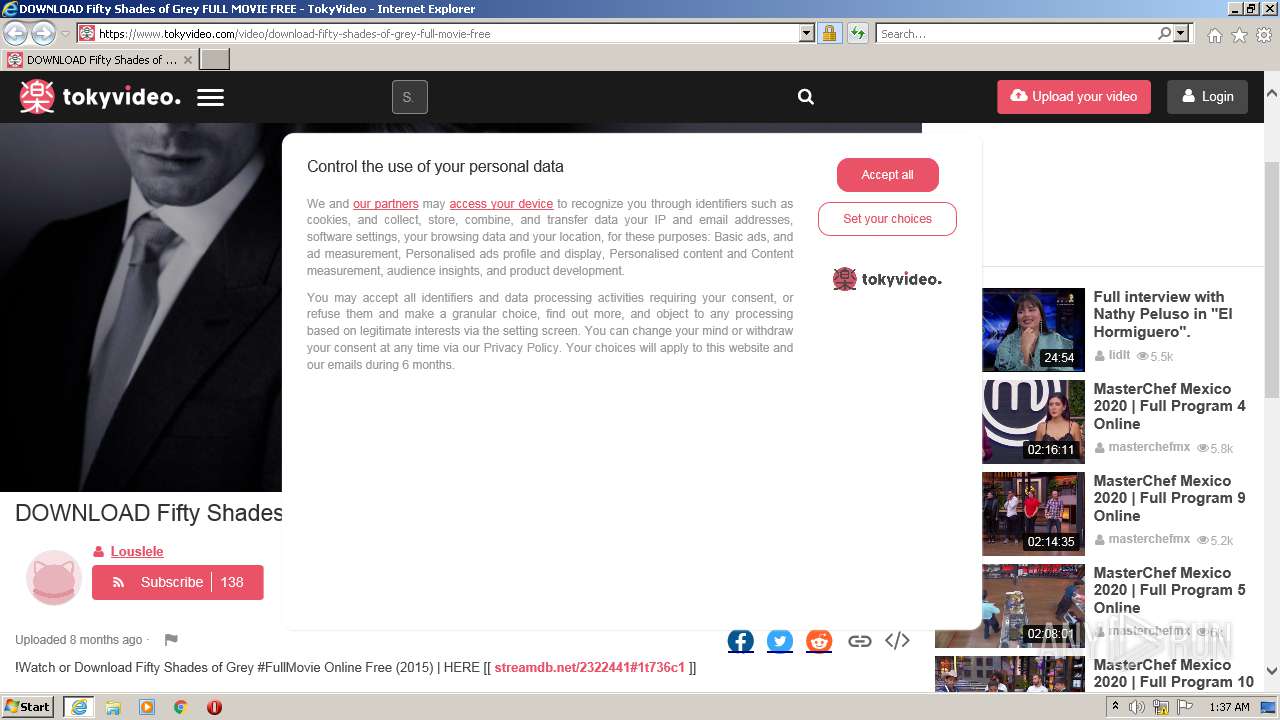Expand the address bar dropdown arrow
The image size is (1280, 720).
coord(807,34)
